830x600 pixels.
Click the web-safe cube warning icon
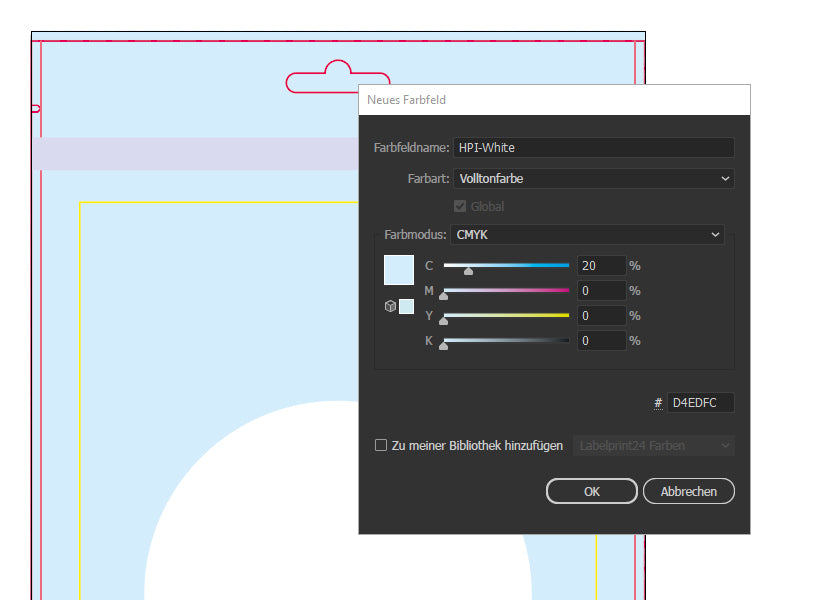click(x=390, y=306)
